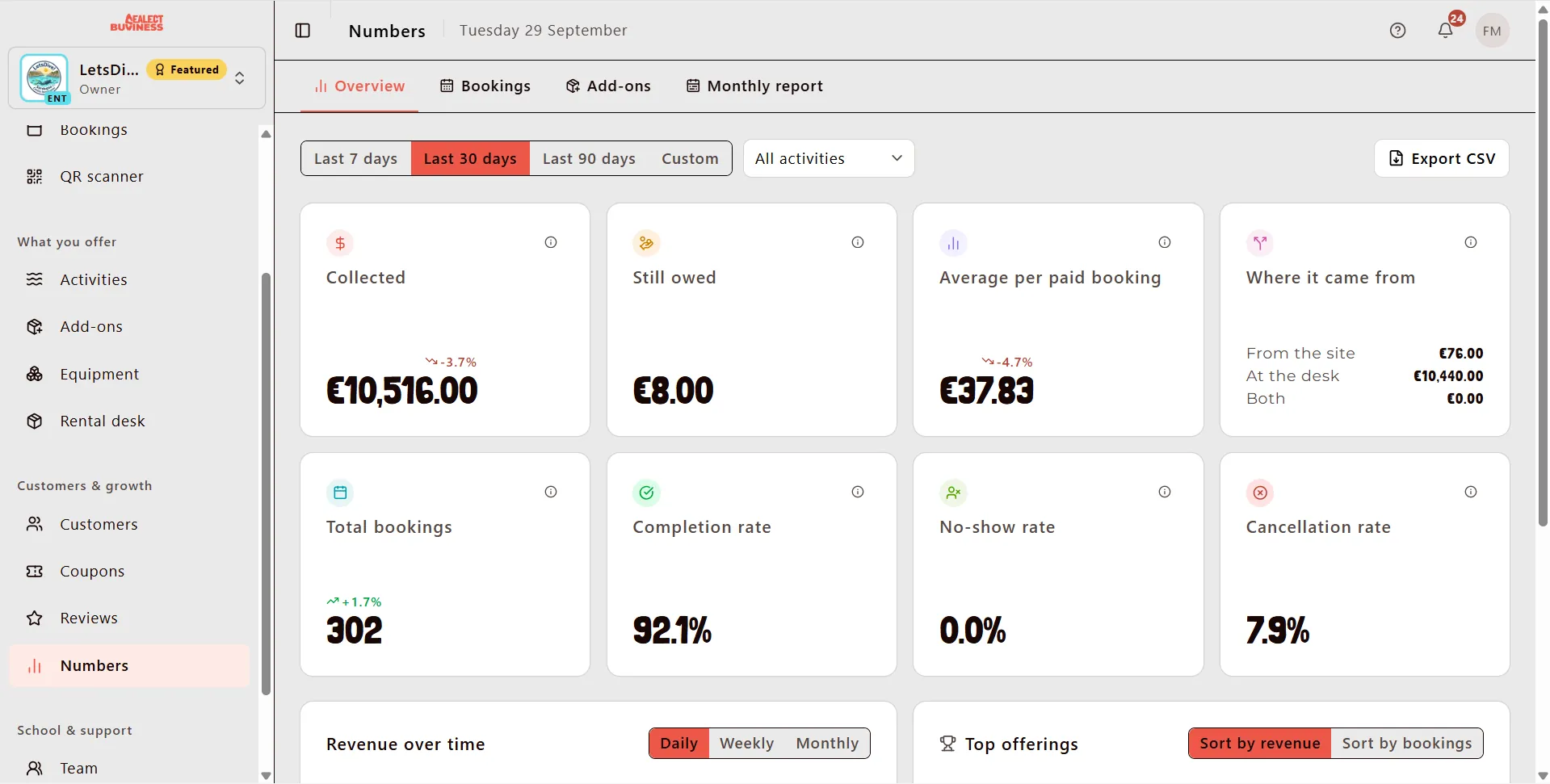Open Team in the sidebar
The image size is (1550, 784).
(x=129, y=769)
